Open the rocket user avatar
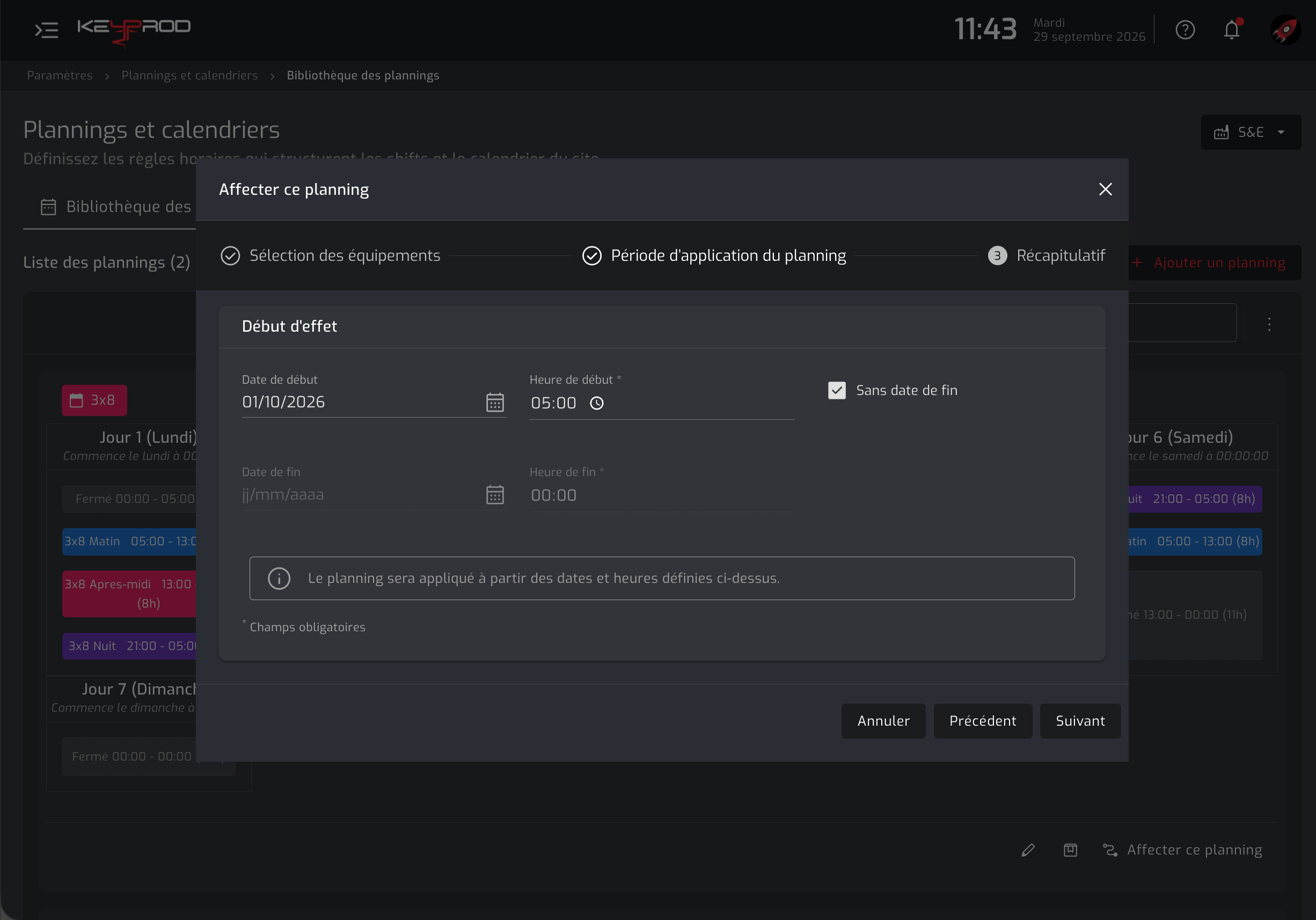This screenshot has height=920, width=1316. coord(1285,30)
